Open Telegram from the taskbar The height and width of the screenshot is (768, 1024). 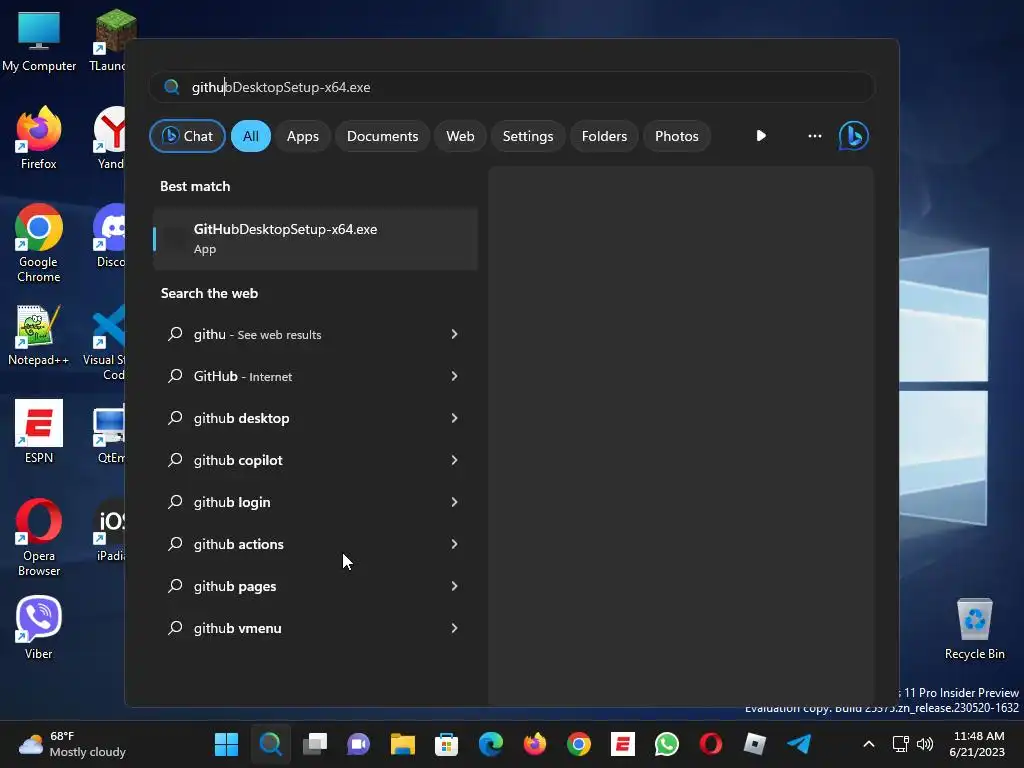(x=799, y=744)
